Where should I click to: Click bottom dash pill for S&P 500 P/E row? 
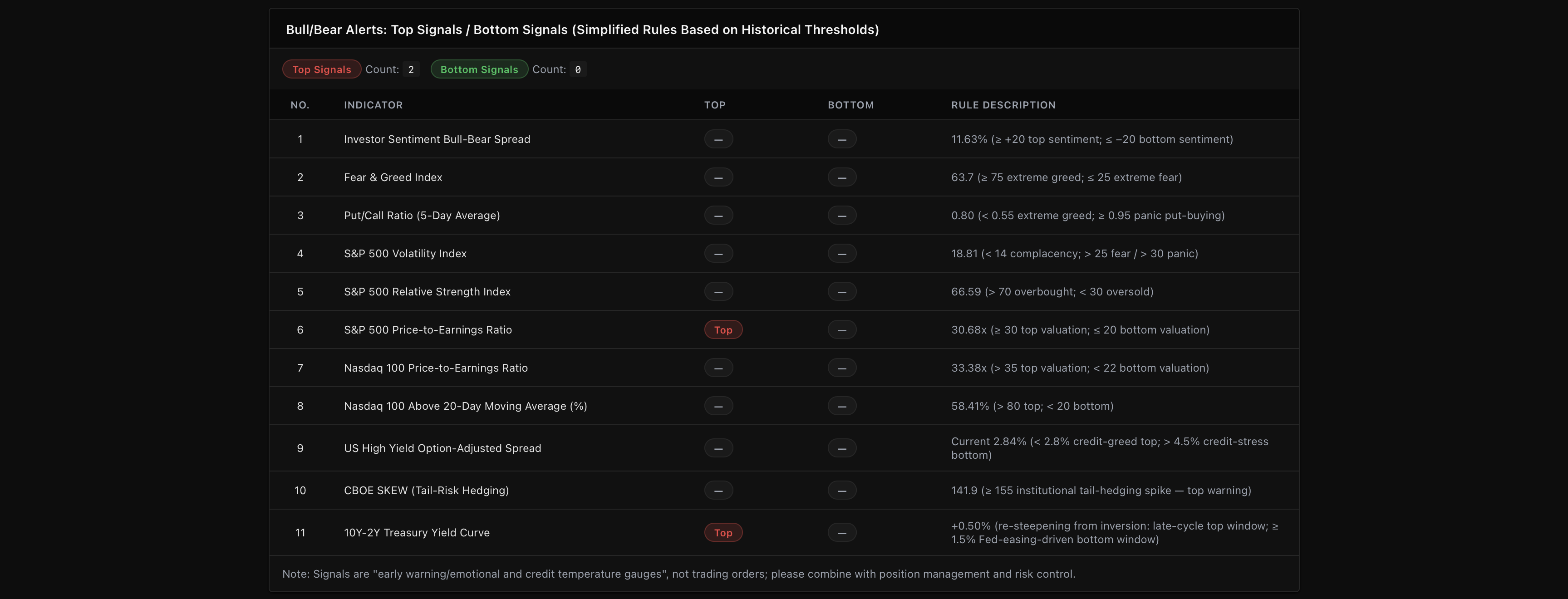(842, 330)
